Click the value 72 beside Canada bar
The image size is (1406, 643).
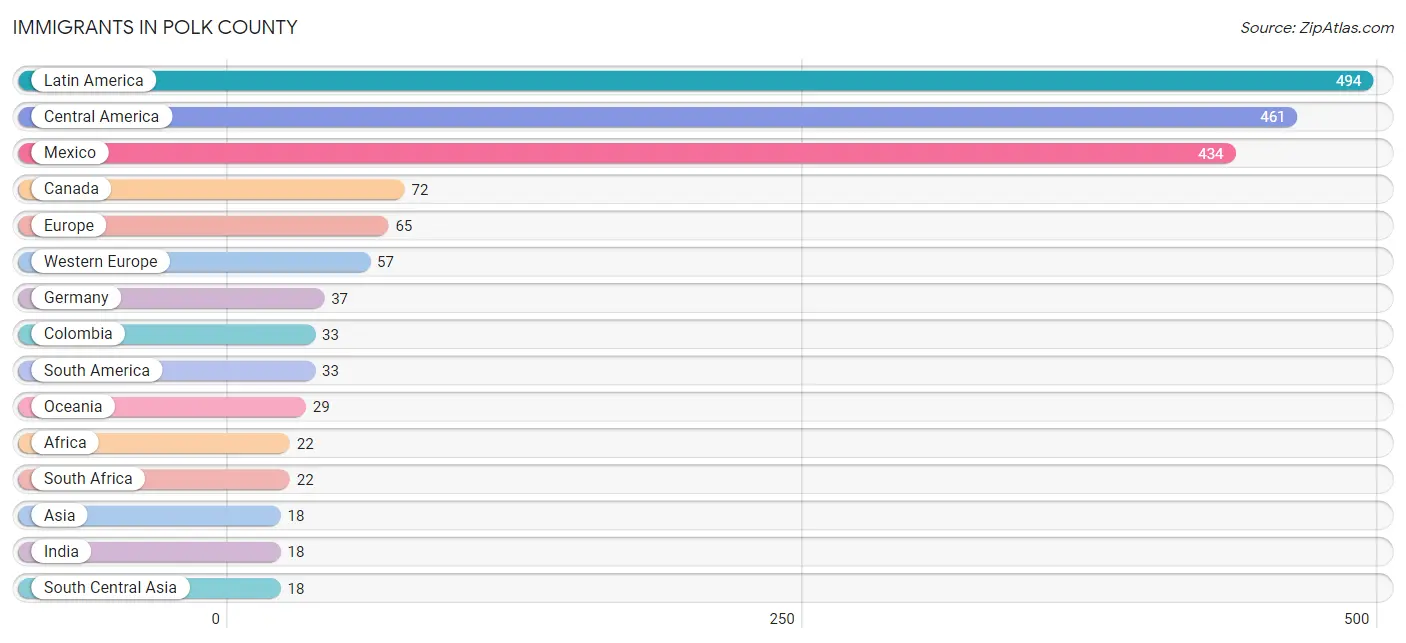click(419, 189)
